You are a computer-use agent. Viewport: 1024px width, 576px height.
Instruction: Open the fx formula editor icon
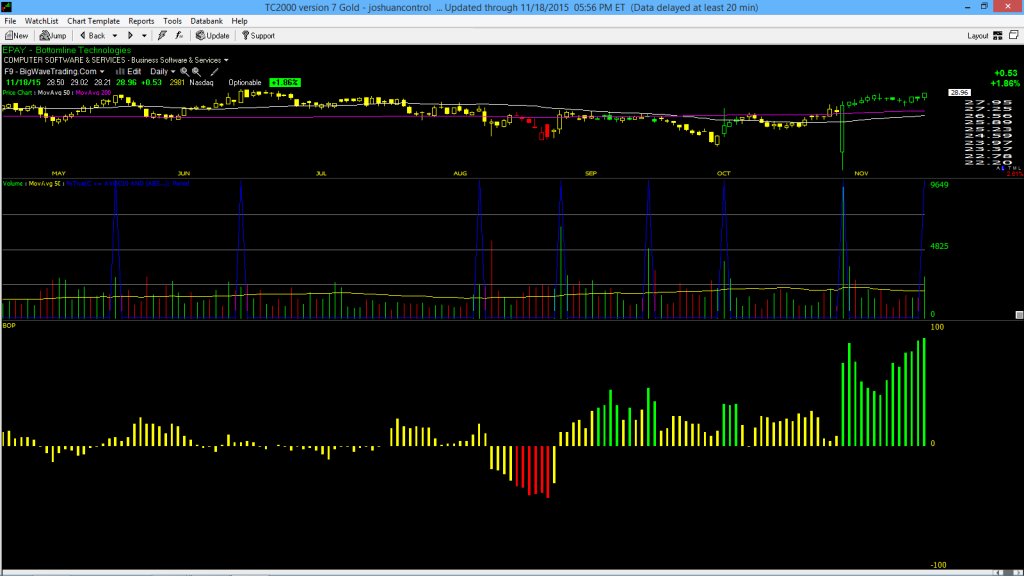(179, 36)
